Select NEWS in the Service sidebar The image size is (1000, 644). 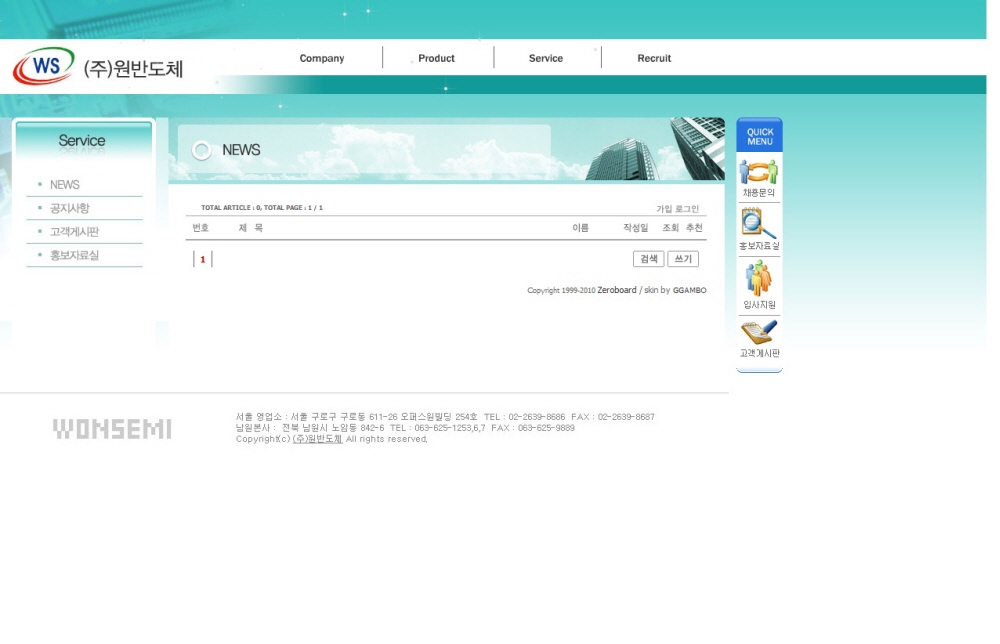[65, 185]
